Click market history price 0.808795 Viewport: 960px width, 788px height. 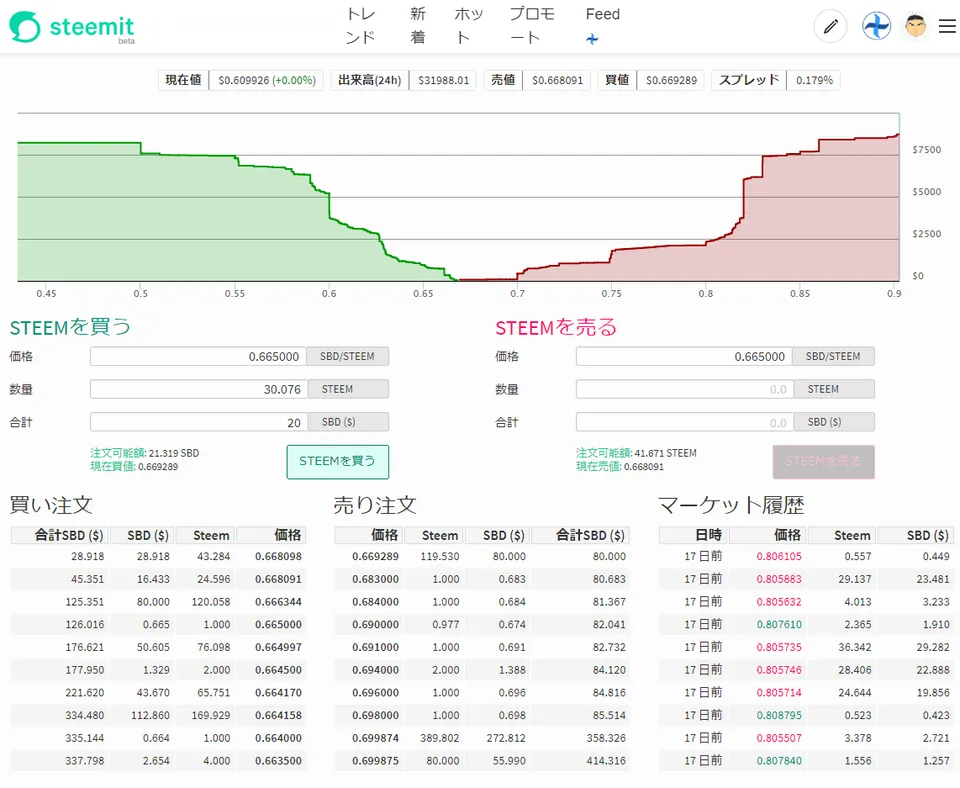[x=779, y=715]
